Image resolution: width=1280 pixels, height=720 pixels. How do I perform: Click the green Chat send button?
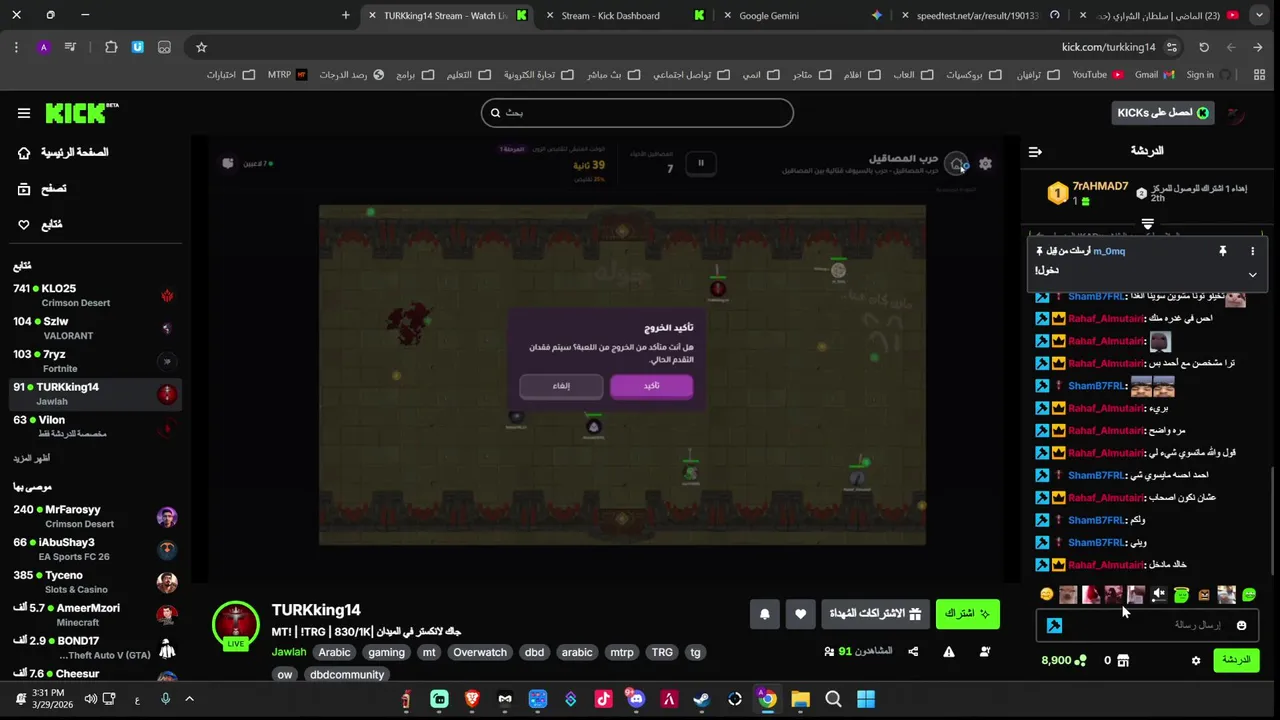[1236, 661]
